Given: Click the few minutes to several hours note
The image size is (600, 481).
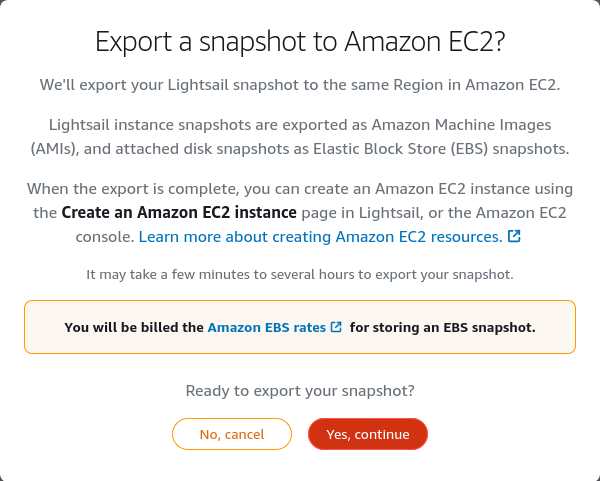Looking at the screenshot, I should [x=300, y=274].
